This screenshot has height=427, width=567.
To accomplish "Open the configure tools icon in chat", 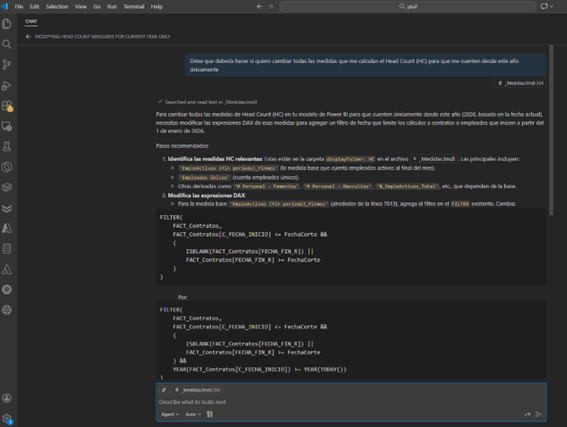I will click(210, 414).
